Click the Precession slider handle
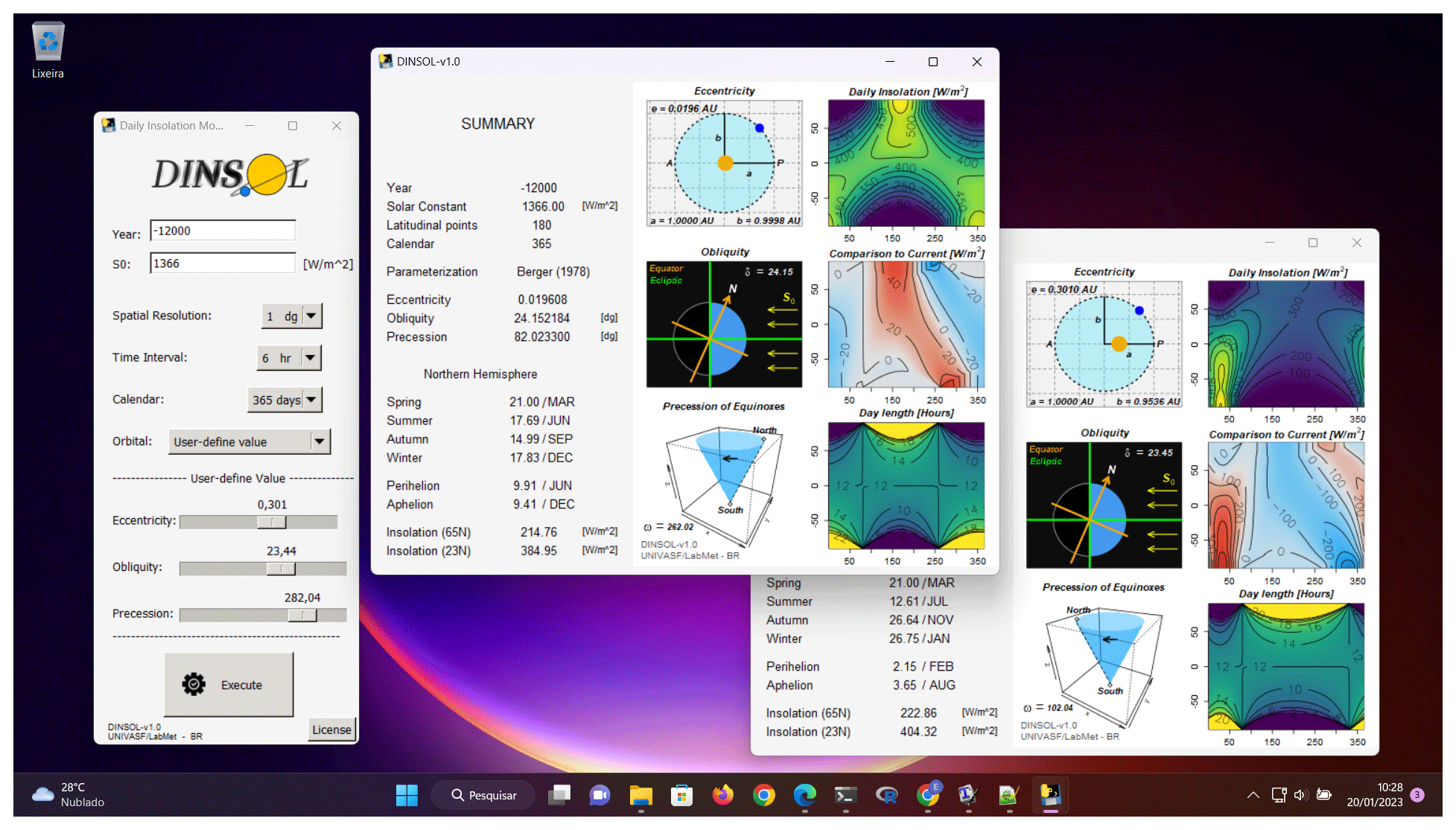1456x830 pixels. click(x=302, y=615)
